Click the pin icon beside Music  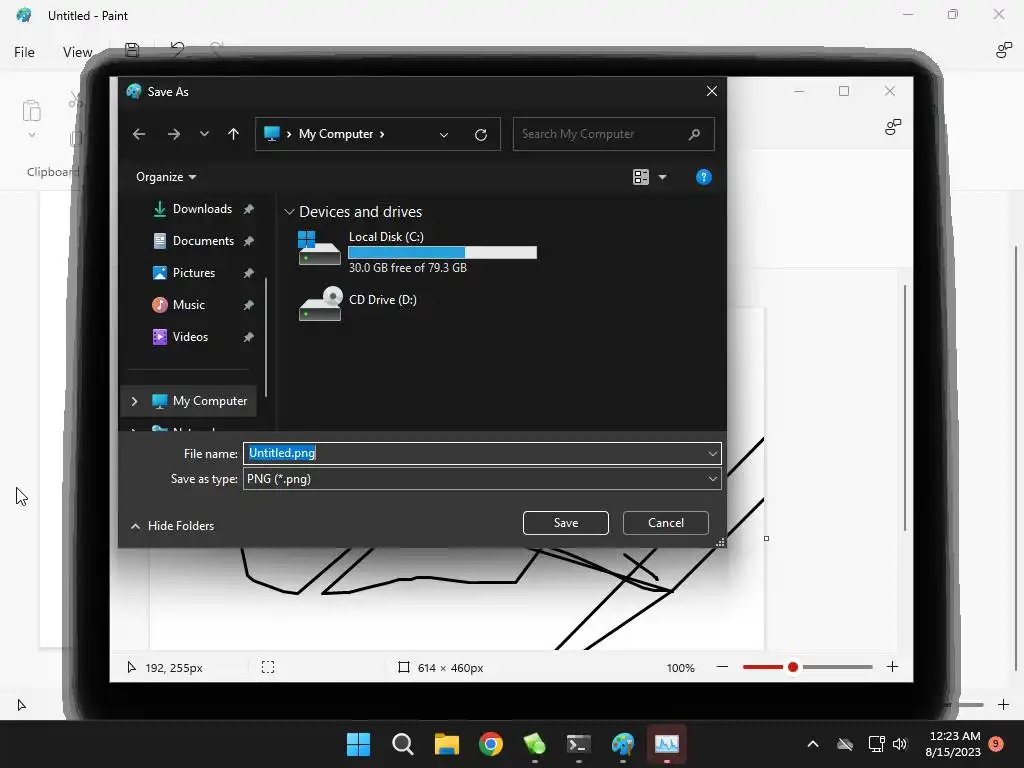click(248, 305)
